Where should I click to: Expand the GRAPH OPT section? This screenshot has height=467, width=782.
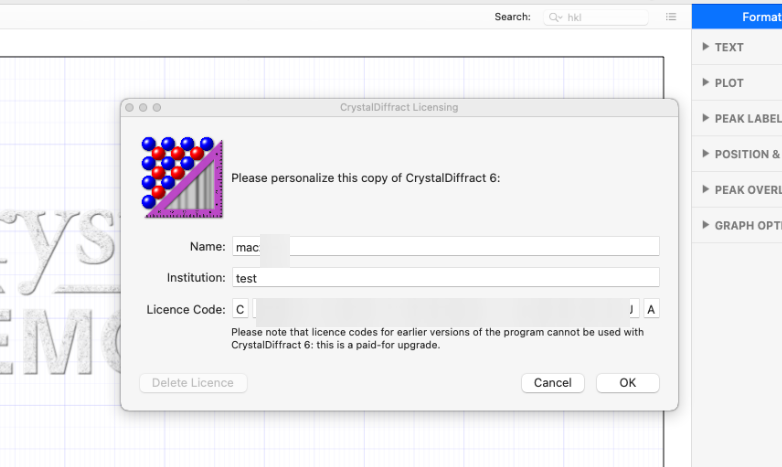pos(705,225)
